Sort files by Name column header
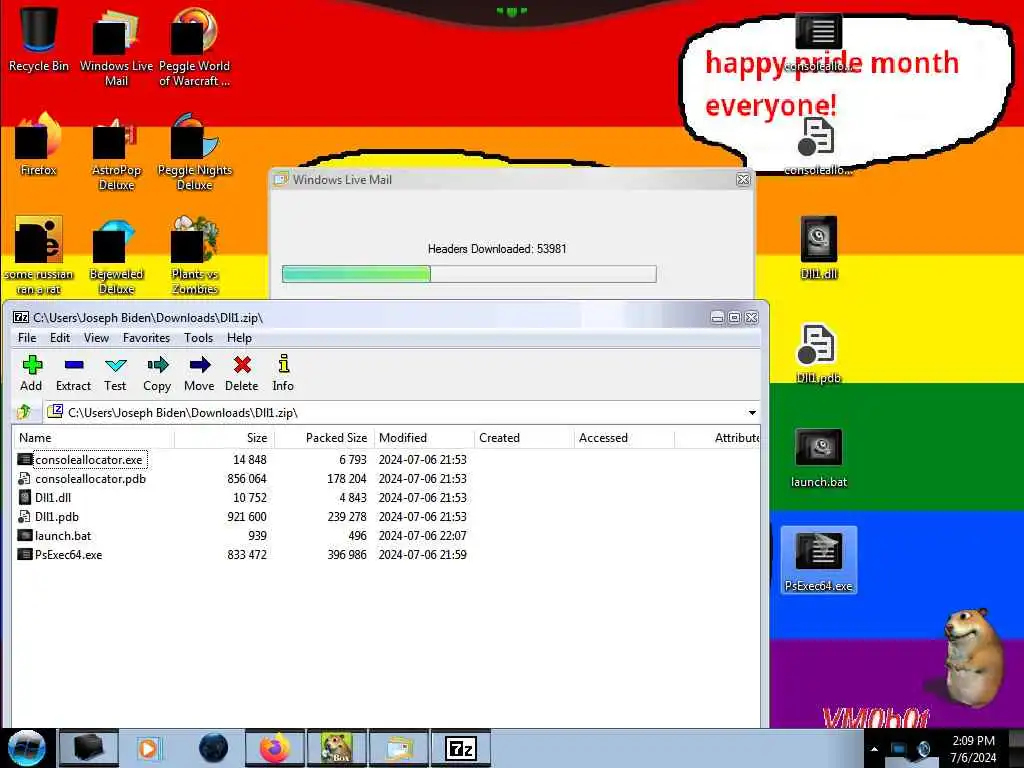1024x768 pixels. [x=93, y=438]
